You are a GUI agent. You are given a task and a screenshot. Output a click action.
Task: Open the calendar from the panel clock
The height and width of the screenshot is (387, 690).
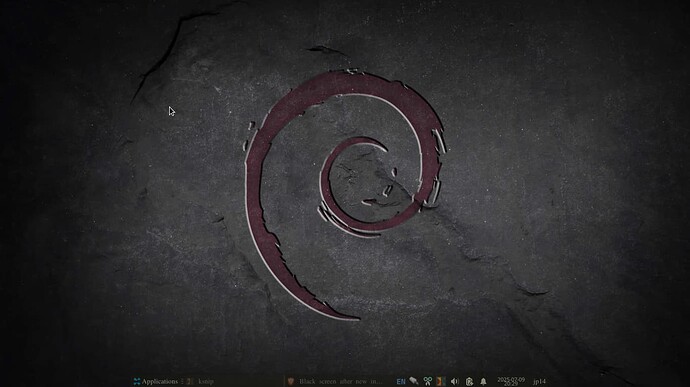click(511, 381)
